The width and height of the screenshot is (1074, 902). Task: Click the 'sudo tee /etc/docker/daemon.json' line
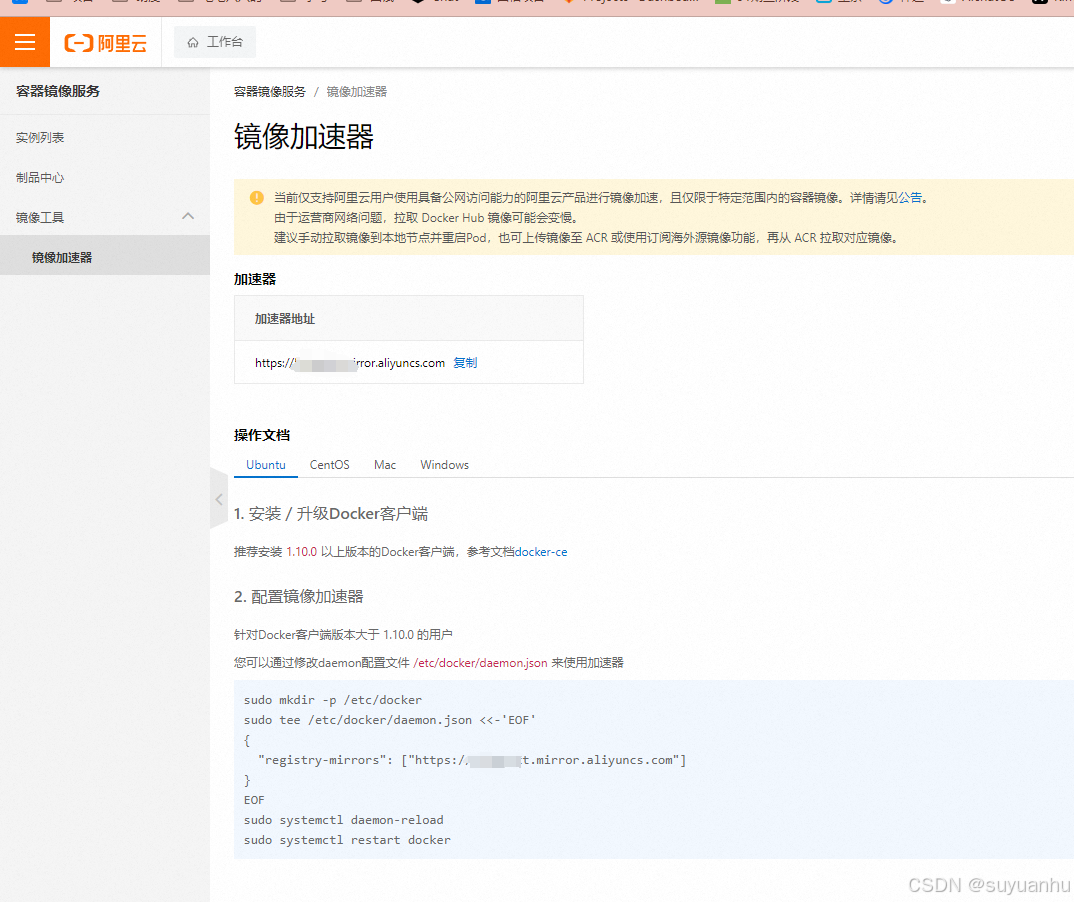pos(390,721)
